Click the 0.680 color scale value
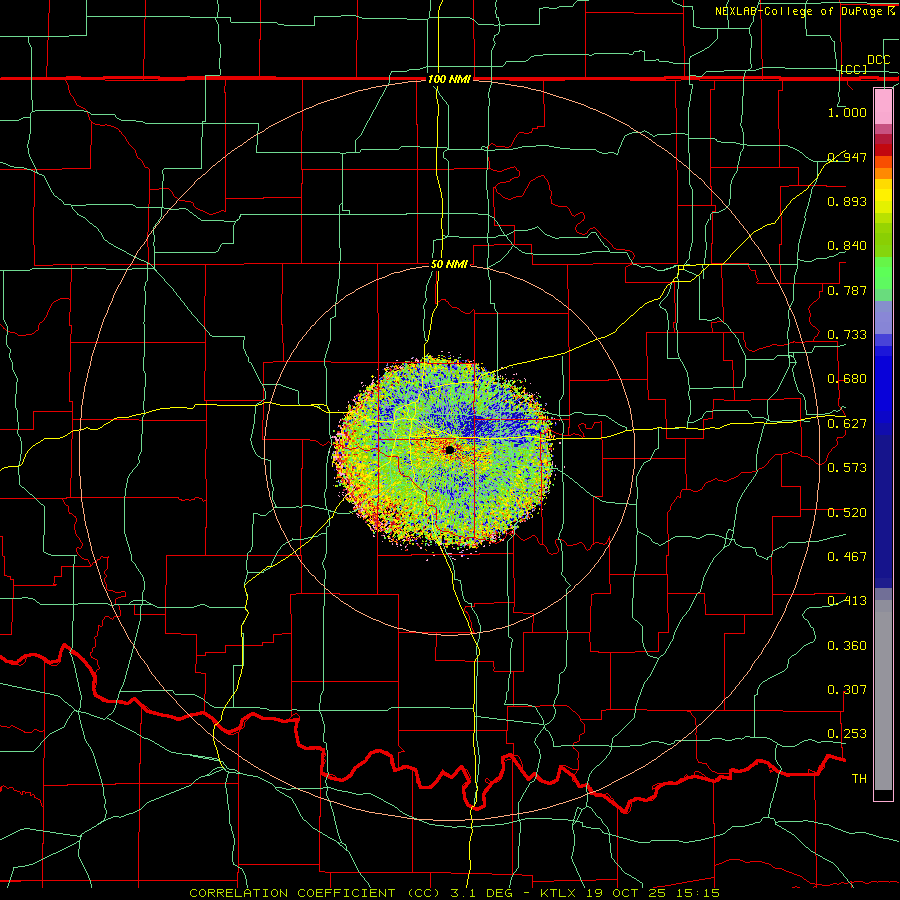This screenshot has height=900, width=900. (847, 379)
